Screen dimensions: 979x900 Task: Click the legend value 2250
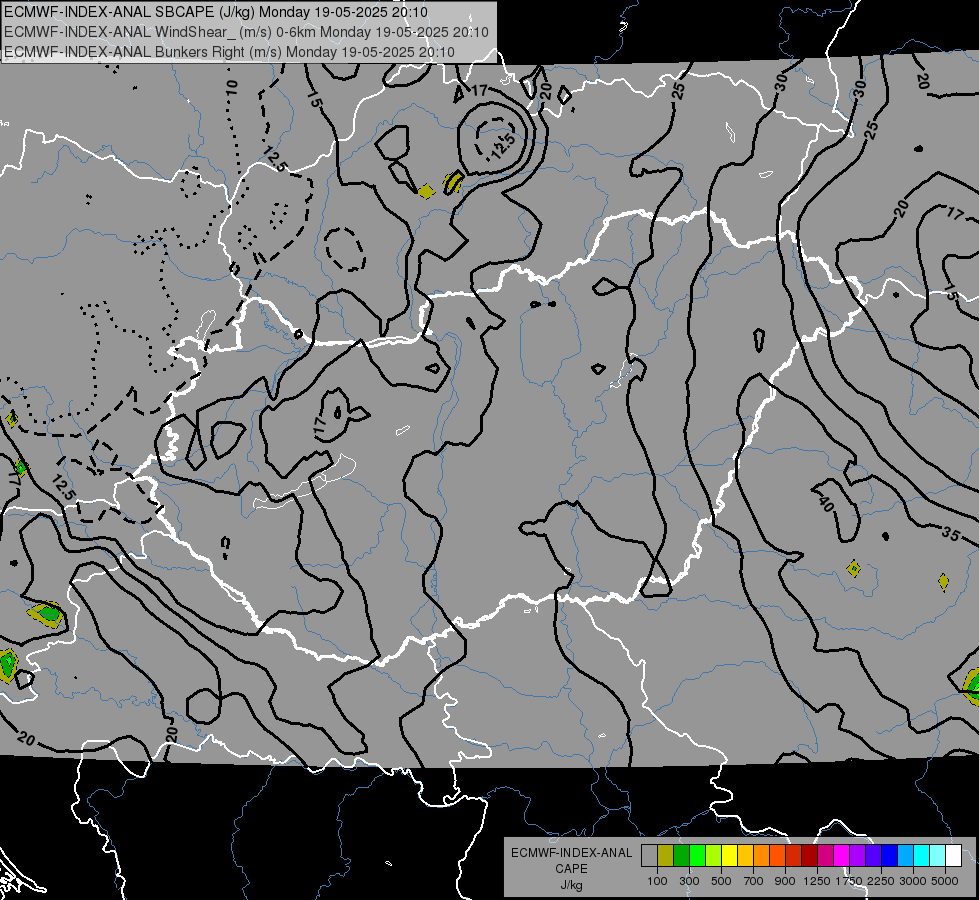(x=882, y=881)
